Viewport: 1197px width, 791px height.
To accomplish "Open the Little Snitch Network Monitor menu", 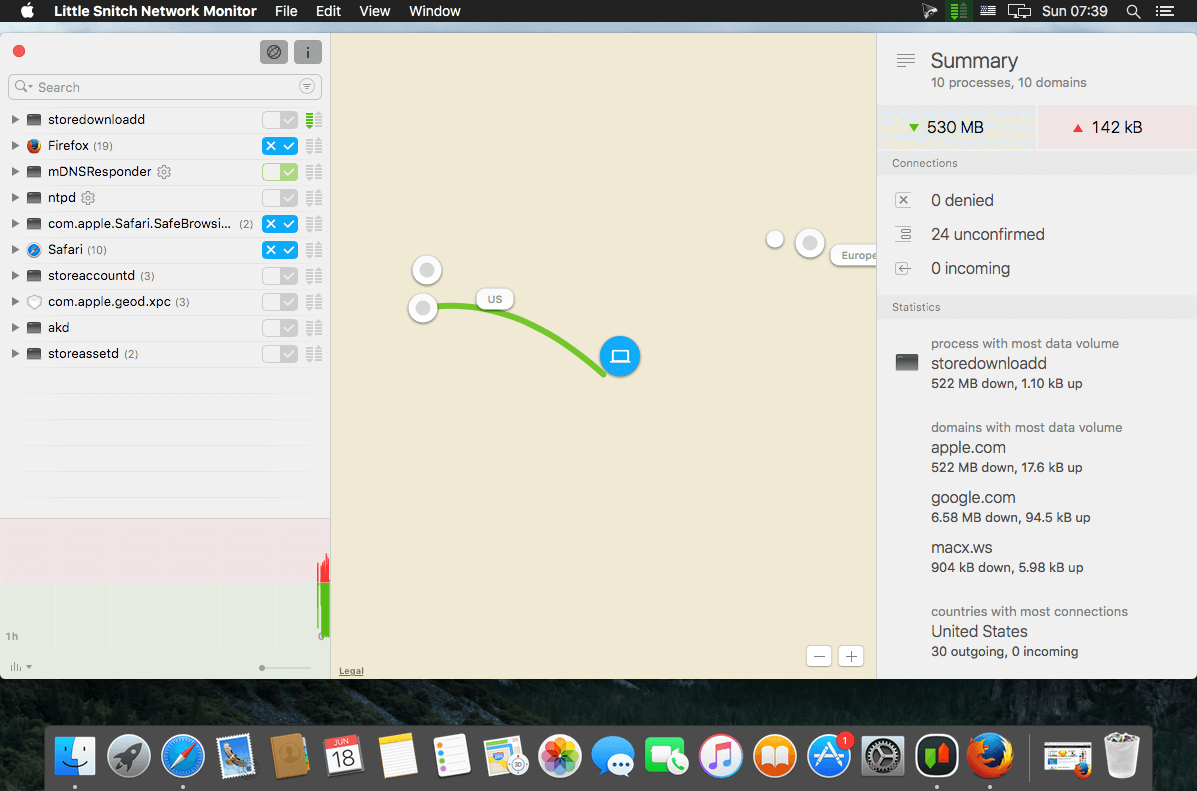I will click(155, 11).
